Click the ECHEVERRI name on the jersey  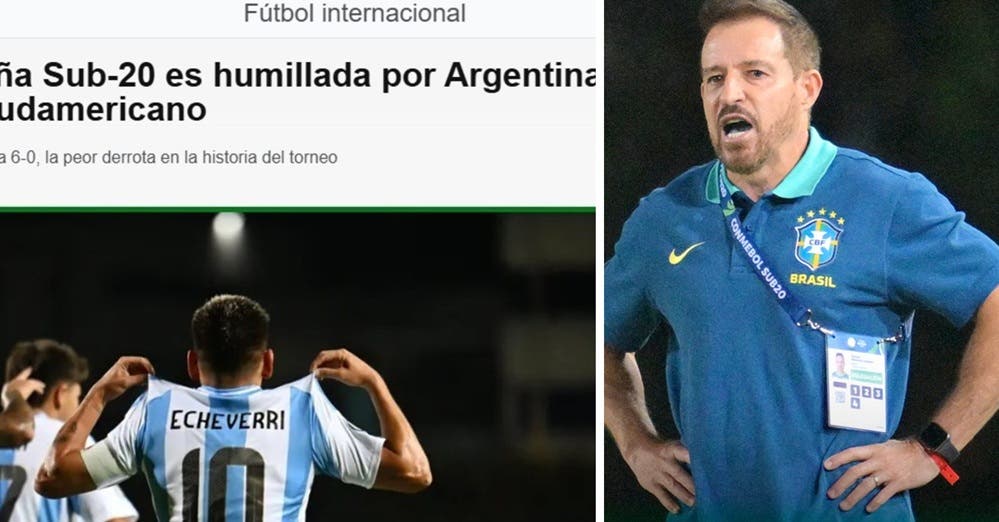227,419
